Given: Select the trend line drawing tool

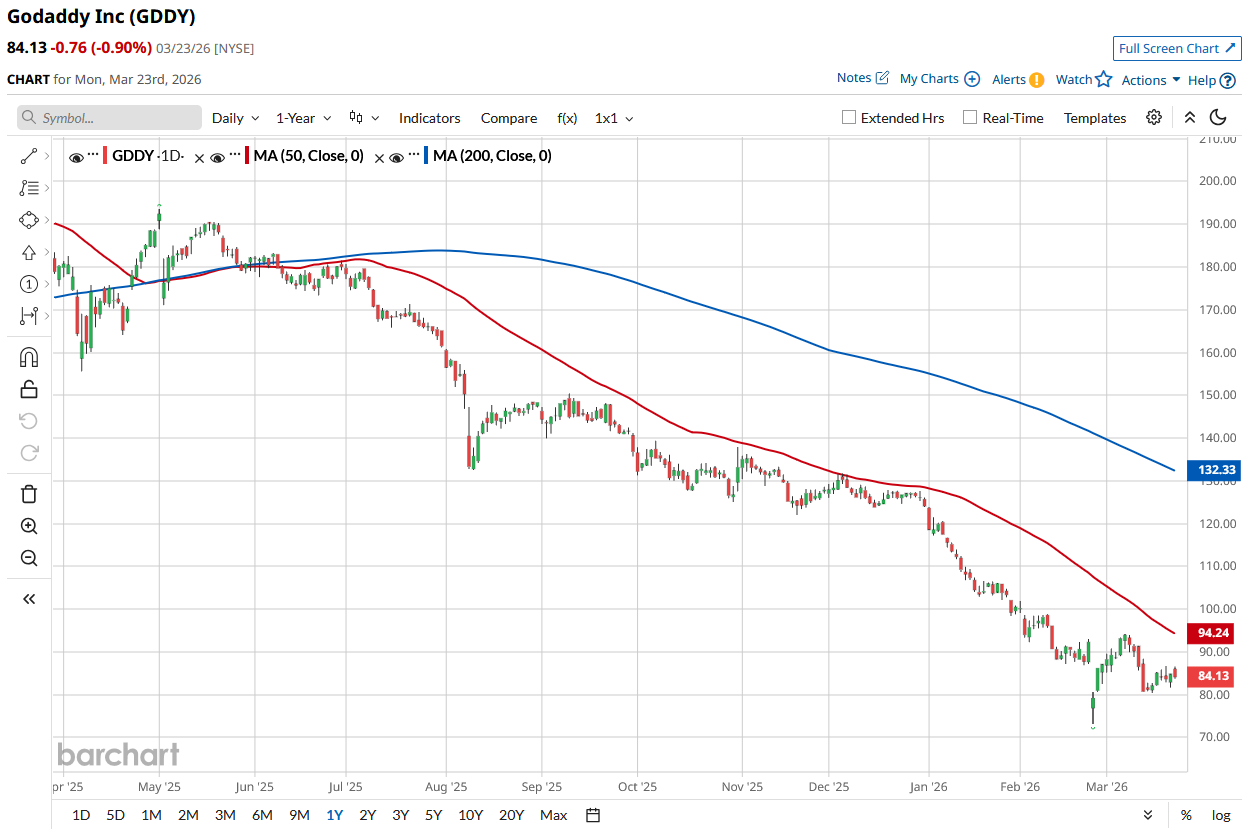Looking at the screenshot, I should tap(28, 156).
